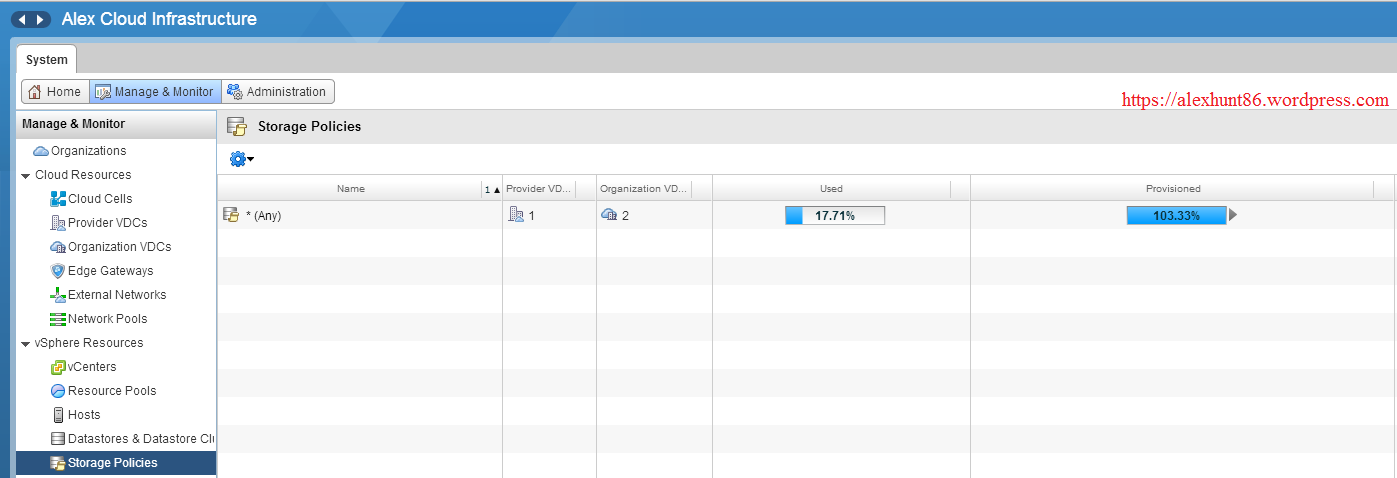Collapse the vSphere Resources tree section
The height and width of the screenshot is (478, 1397).
tap(25, 343)
